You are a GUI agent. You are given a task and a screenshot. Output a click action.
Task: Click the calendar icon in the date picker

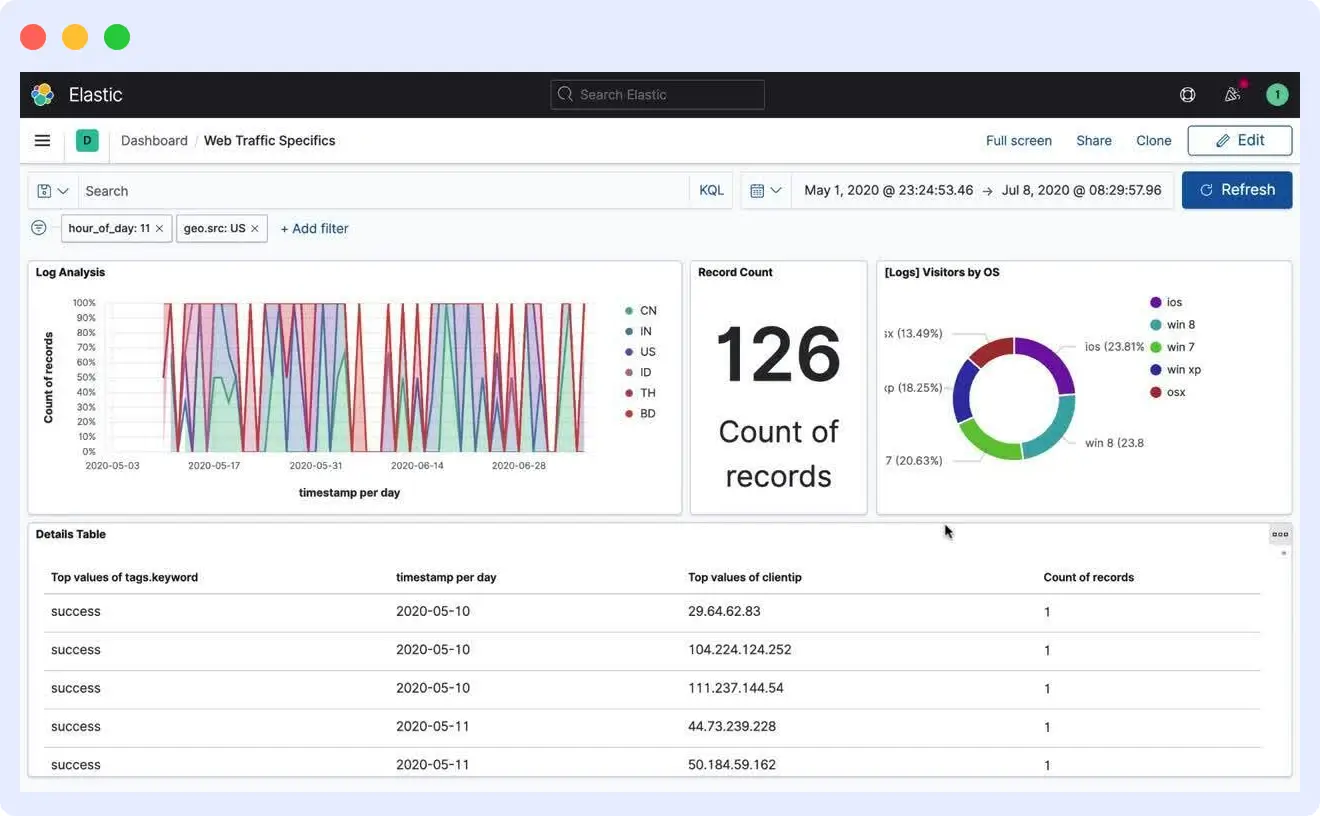click(760, 190)
